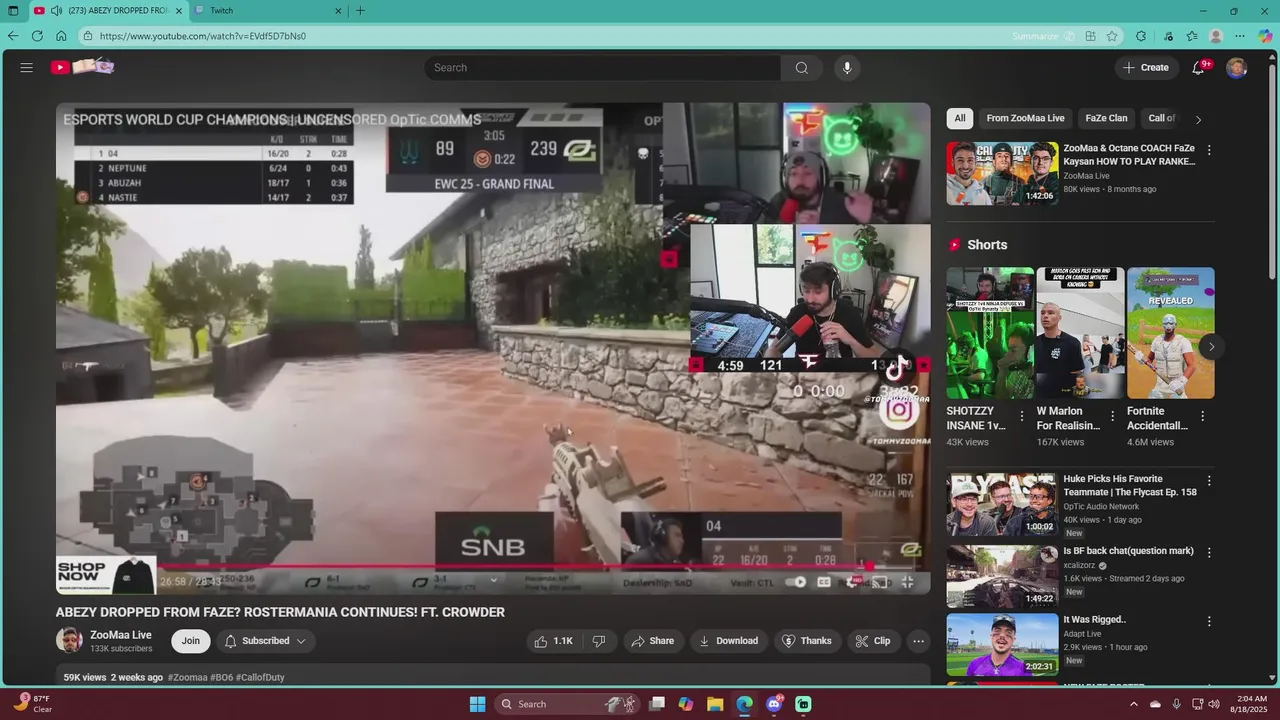
Task: Toggle the video autoplay switch
Action: click(x=796, y=582)
